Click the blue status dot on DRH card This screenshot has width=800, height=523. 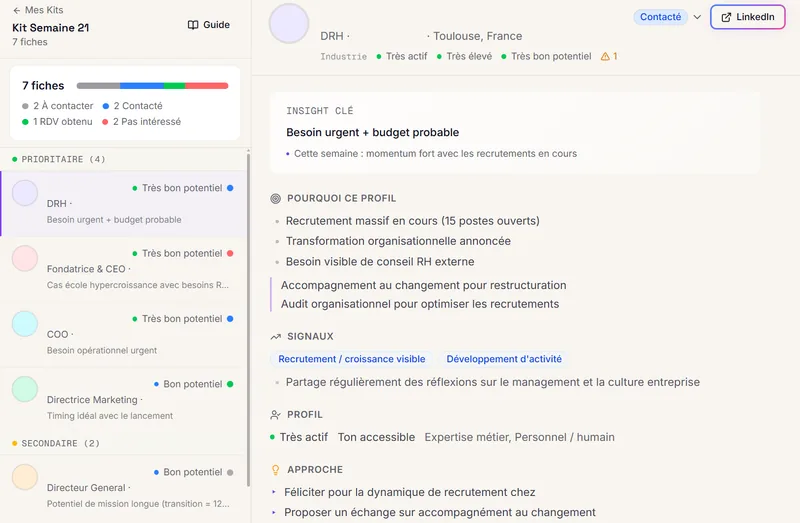(x=230, y=188)
